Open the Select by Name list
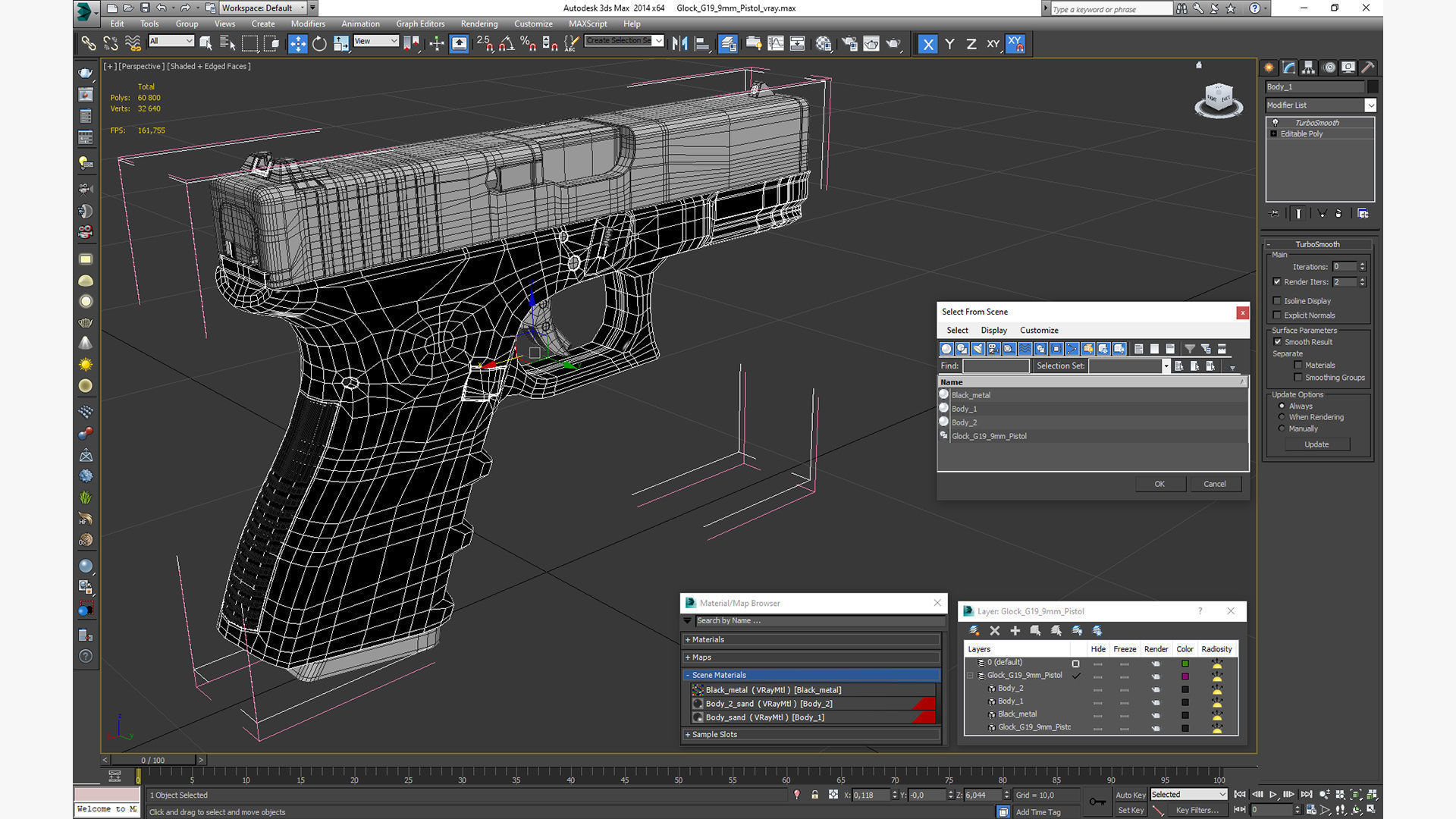 (x=227, y=44)
